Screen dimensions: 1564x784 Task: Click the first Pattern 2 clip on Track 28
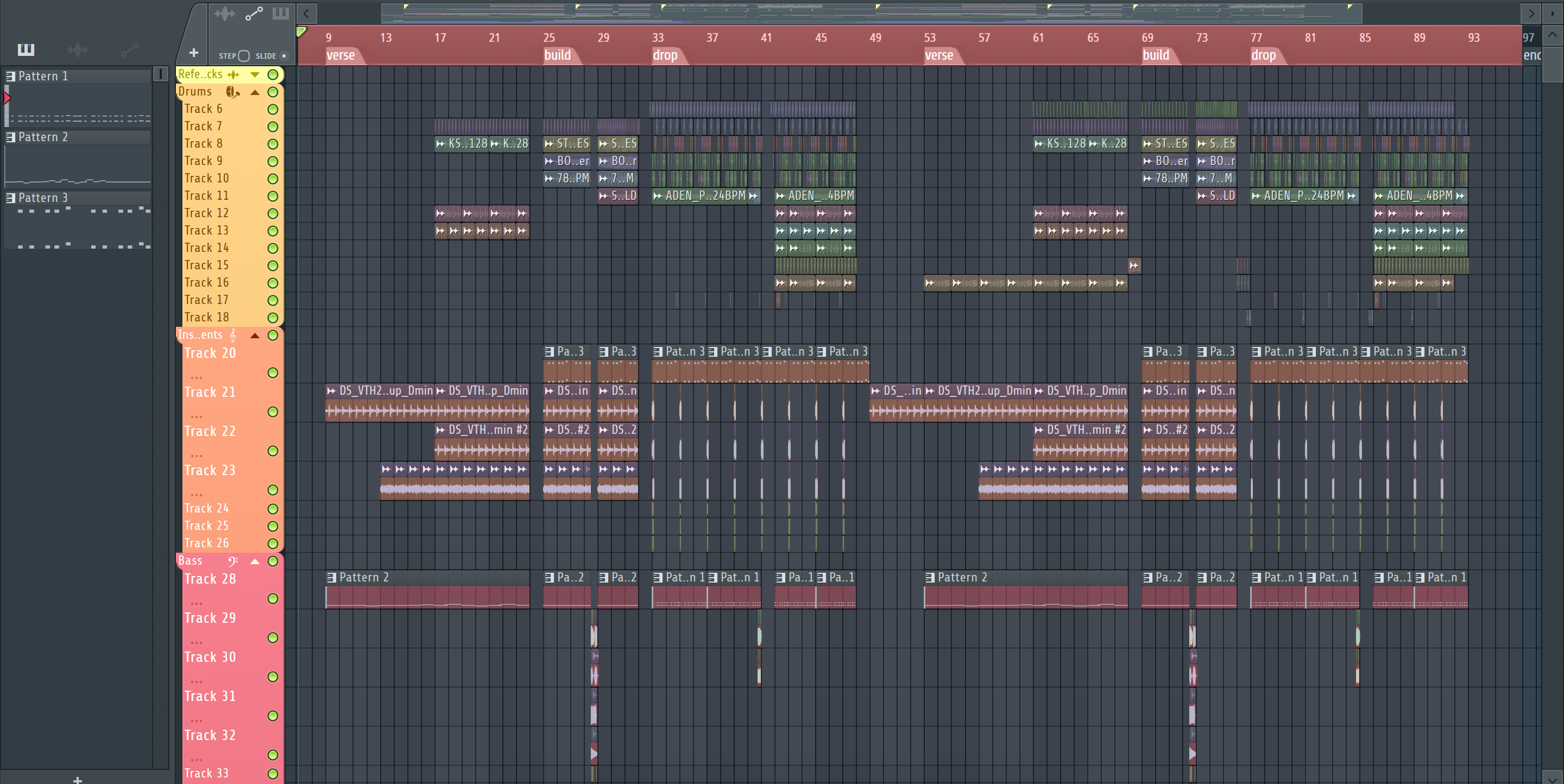[427, 589]
